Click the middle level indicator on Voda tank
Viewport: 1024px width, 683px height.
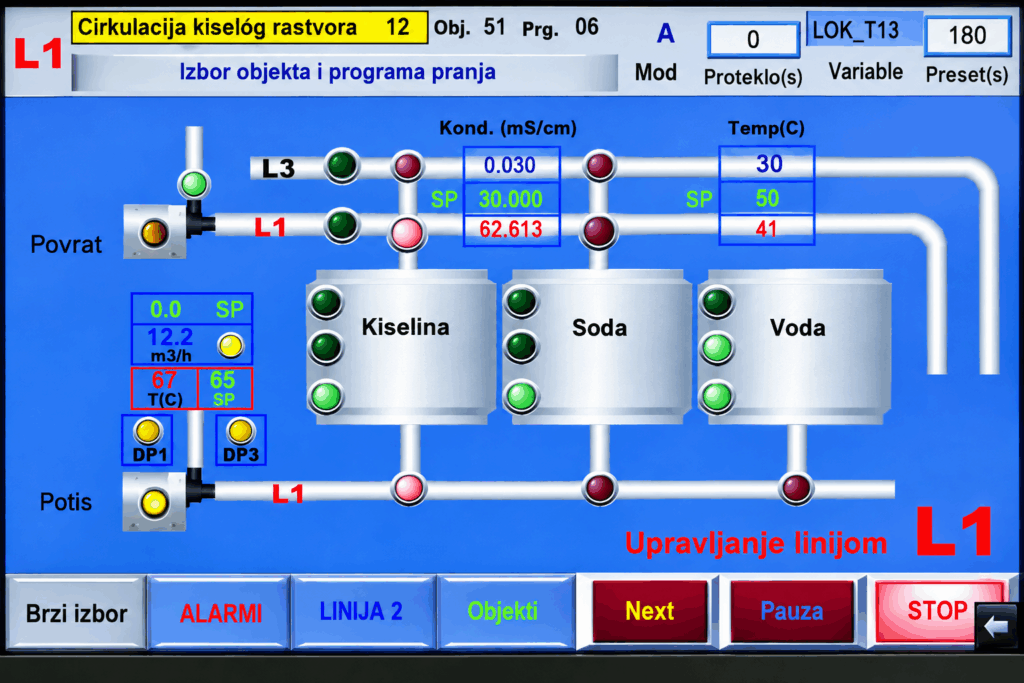pos(717,348)
